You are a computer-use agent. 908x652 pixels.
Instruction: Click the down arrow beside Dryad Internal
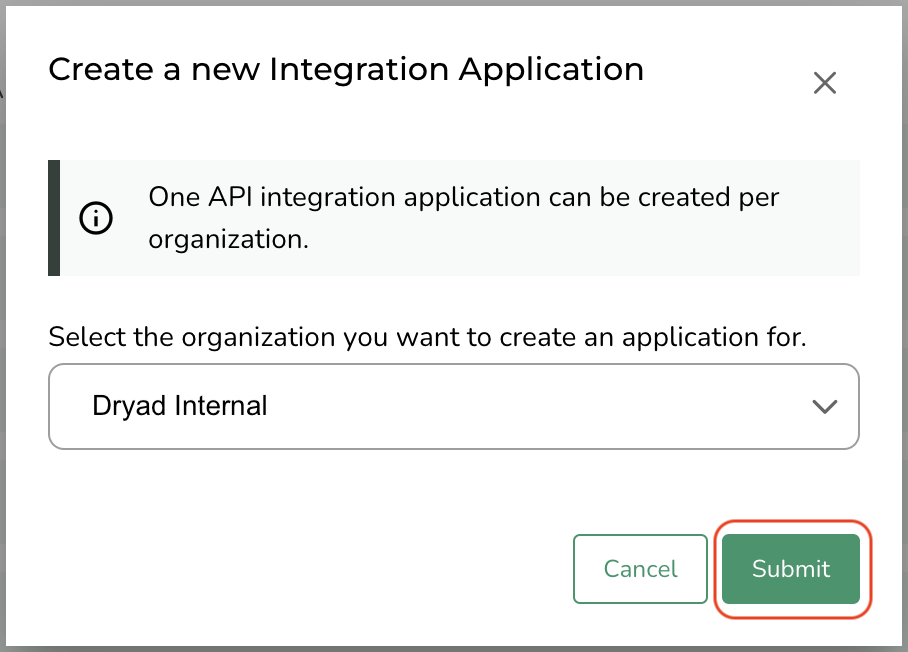pyautogui.click(x=824, y=406)
